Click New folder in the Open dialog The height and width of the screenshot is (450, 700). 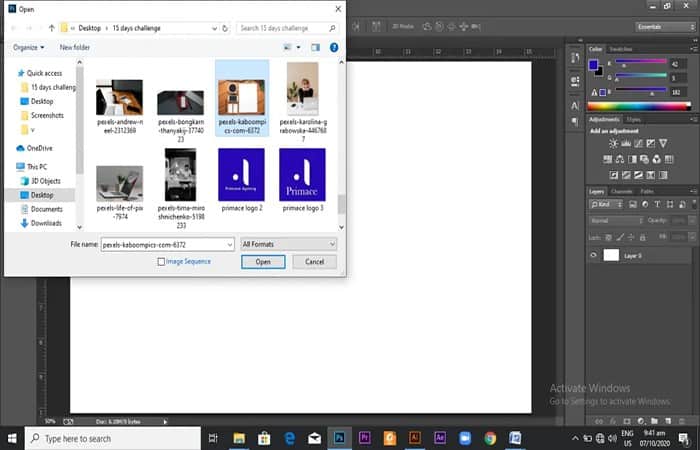(75, 47)
